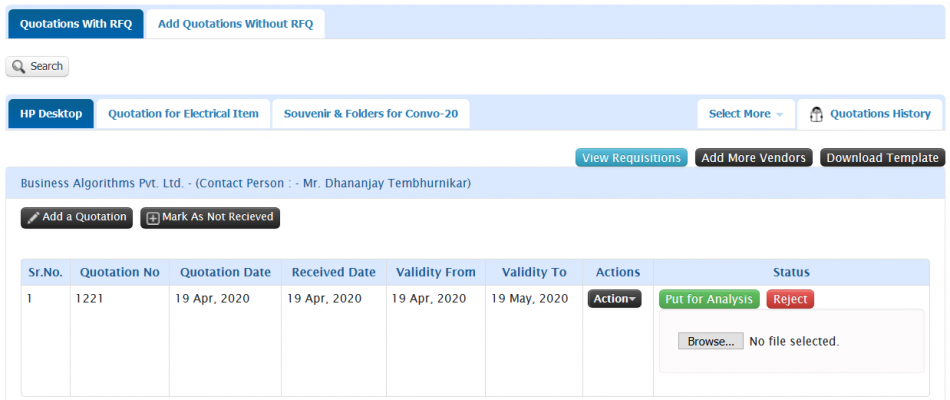Reject quotation 1221
This screenshot has width=950, height=400.
pyautogui.click(x=790, y=299)
